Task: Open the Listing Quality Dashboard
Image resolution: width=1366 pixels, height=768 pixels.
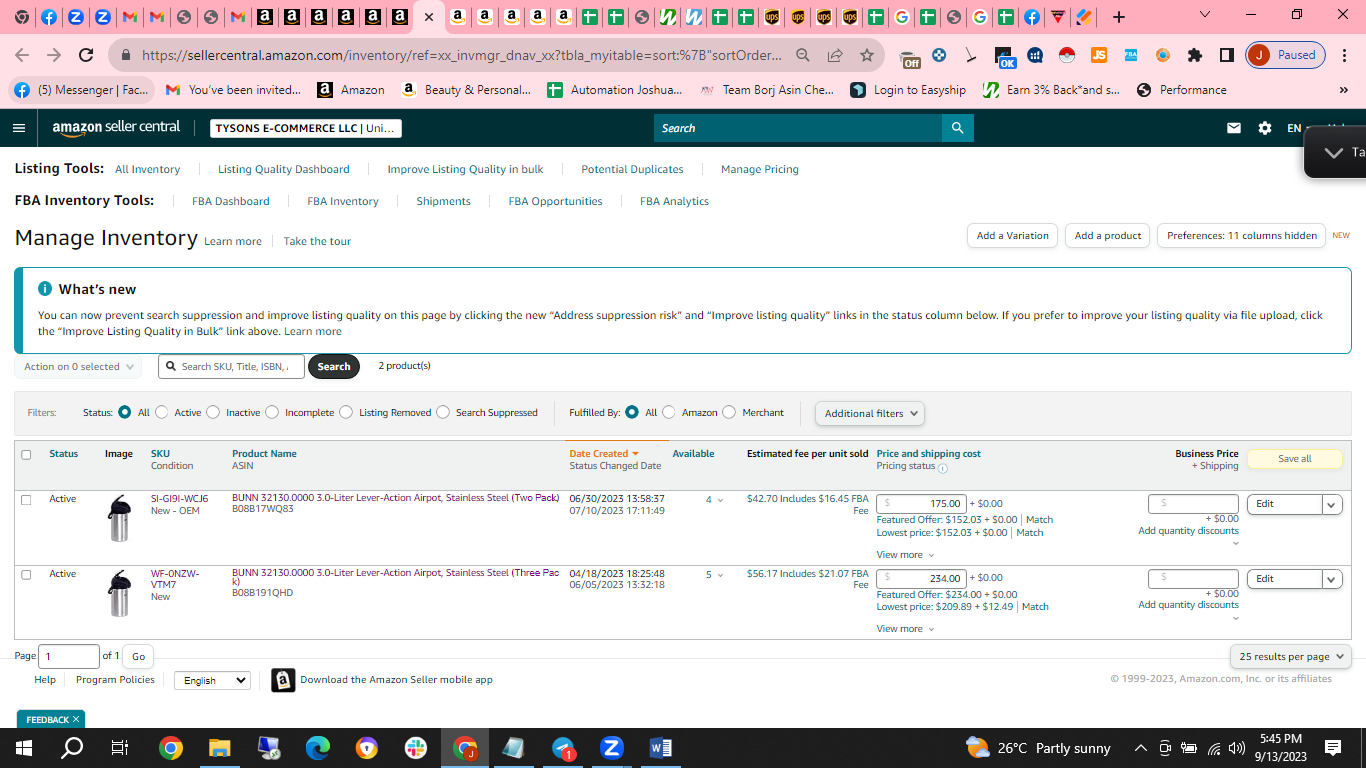Action: pos(284,169)
